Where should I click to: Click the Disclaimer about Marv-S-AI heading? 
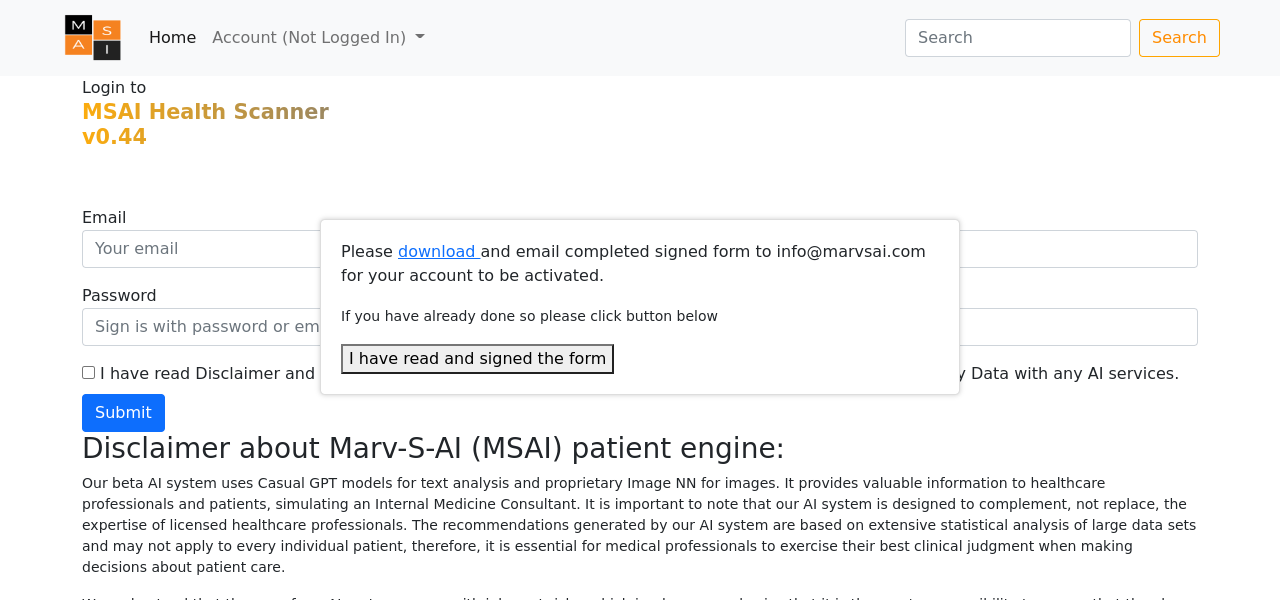433,449
